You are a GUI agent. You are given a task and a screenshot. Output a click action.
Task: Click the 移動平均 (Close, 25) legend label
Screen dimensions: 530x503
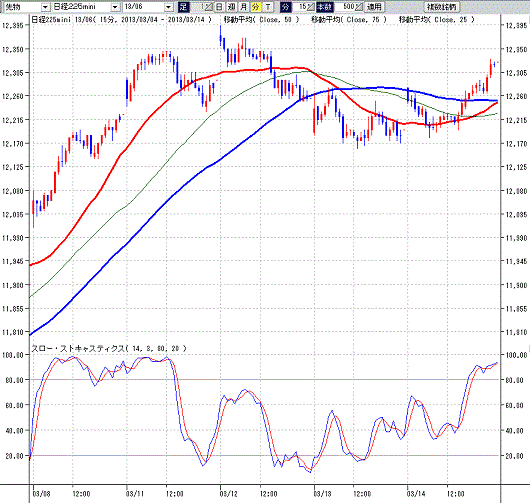tap(436, 20)
